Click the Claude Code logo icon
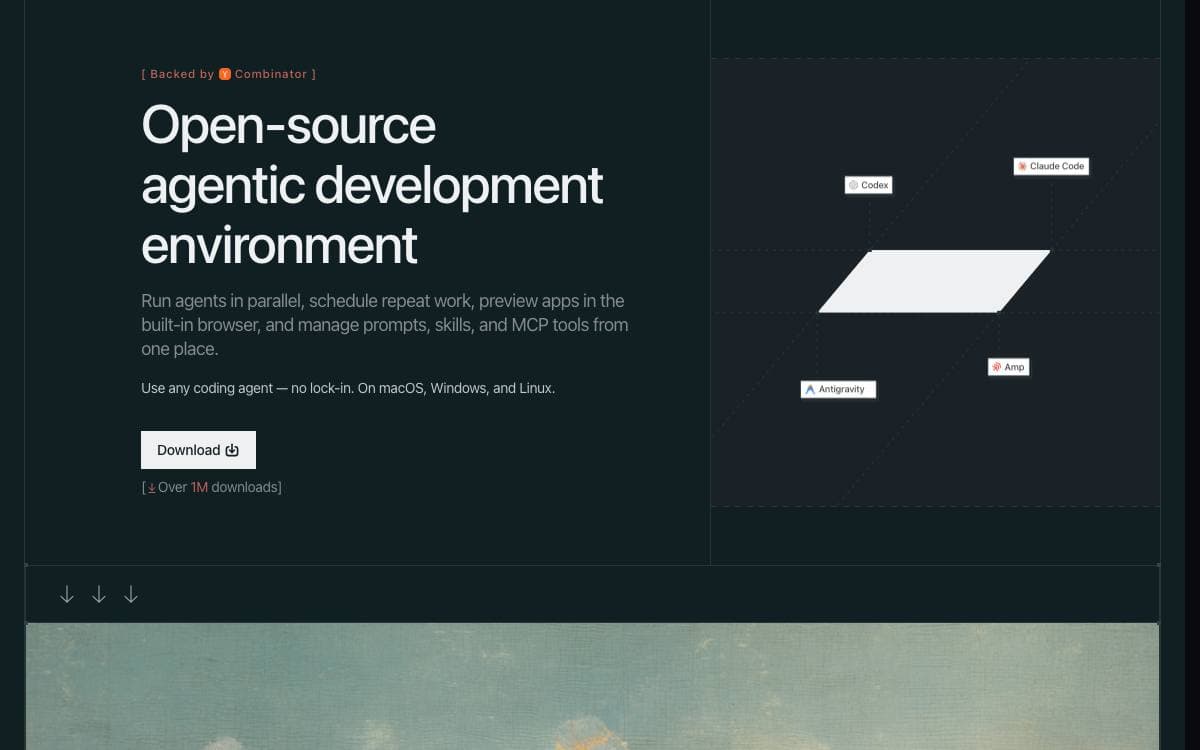 point(1022,166)
